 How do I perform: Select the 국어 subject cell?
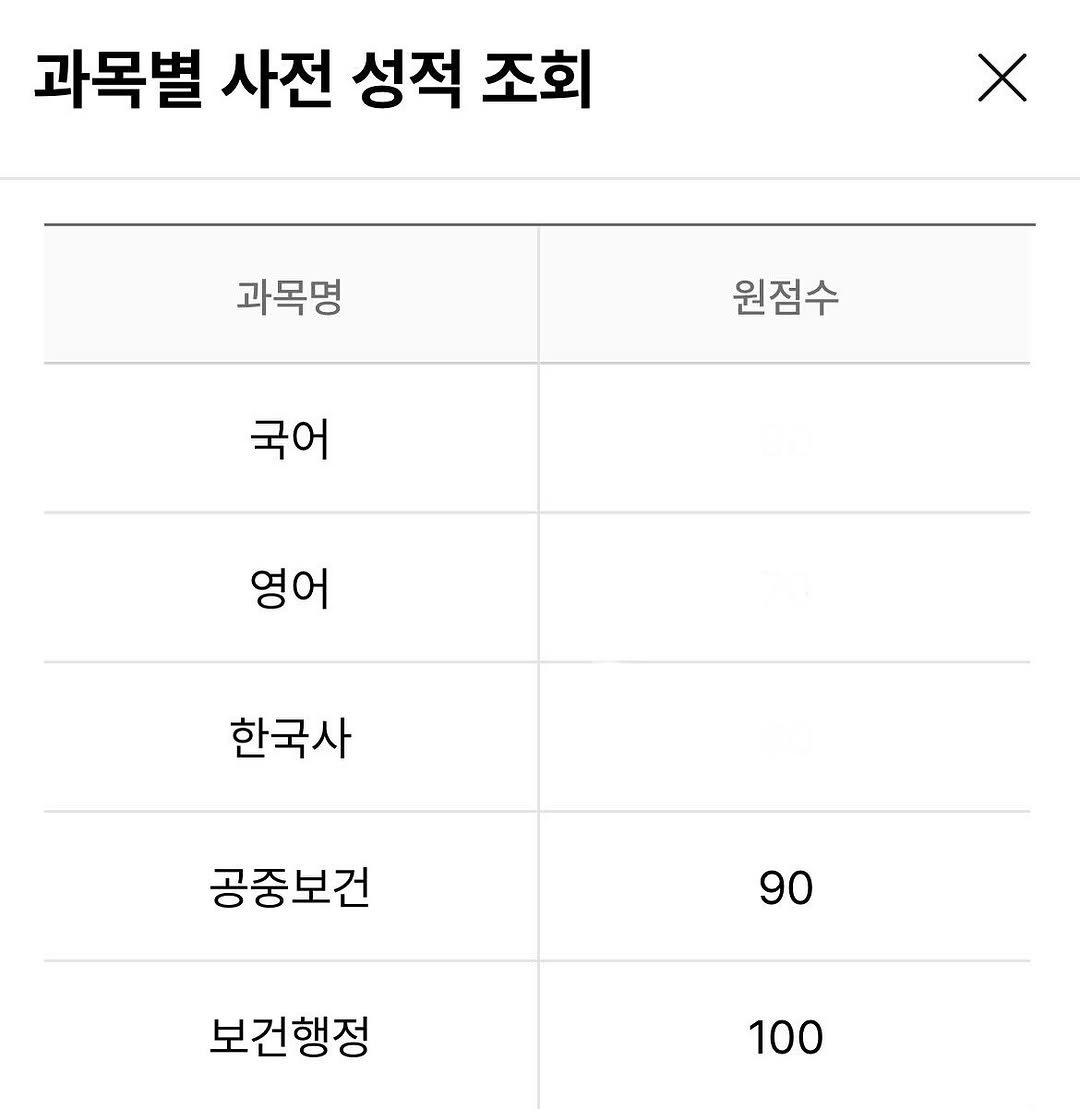pos(290,437)
